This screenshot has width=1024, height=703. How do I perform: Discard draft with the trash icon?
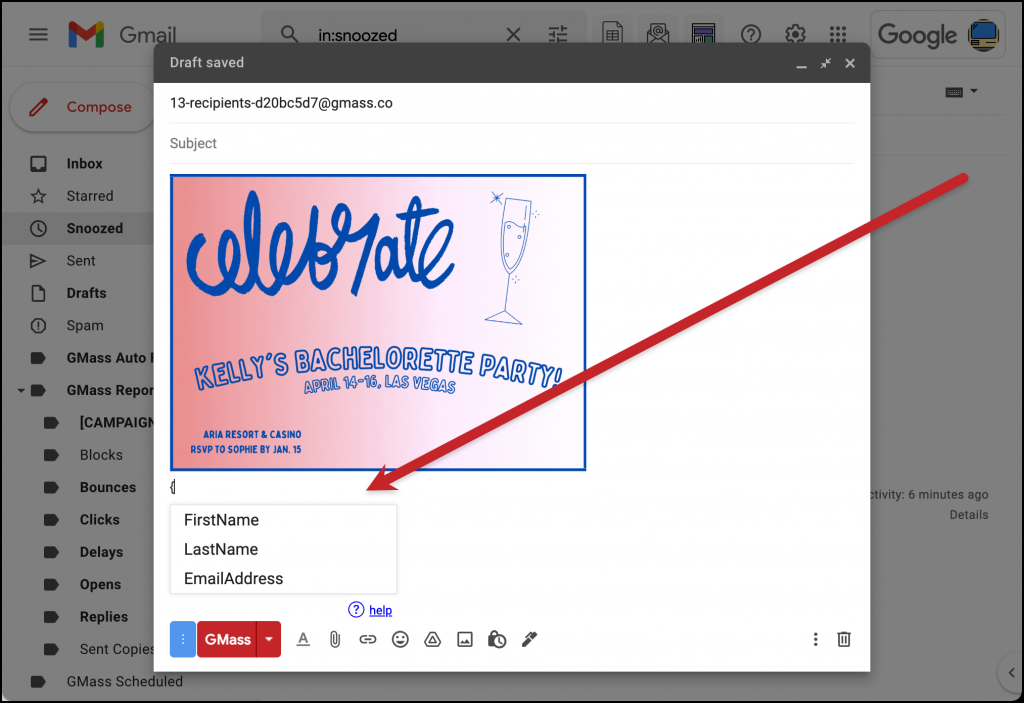click(844, 639)
